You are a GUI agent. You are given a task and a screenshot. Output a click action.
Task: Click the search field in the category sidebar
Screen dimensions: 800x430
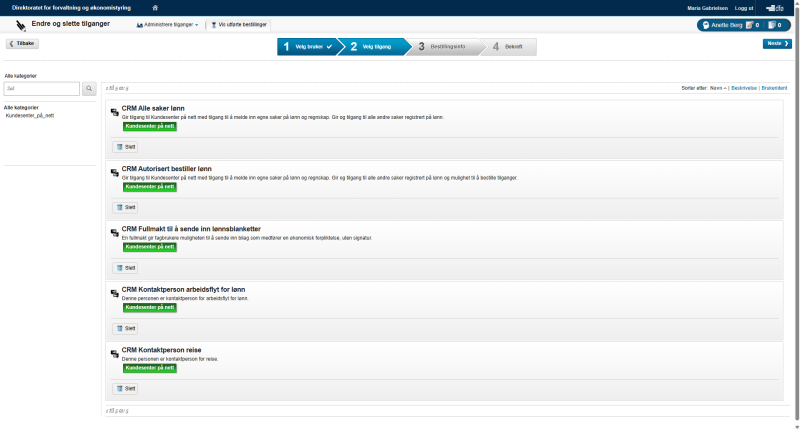point(42,88)
